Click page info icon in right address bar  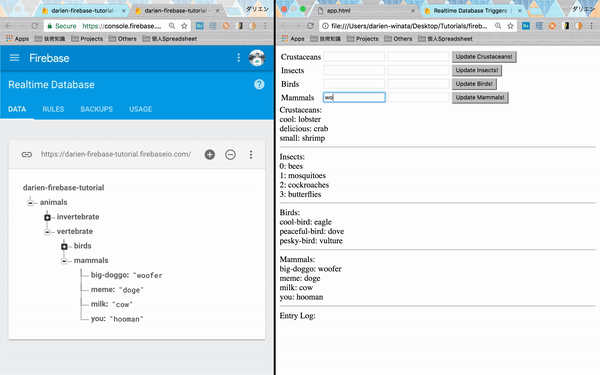(x=325, y=26)
